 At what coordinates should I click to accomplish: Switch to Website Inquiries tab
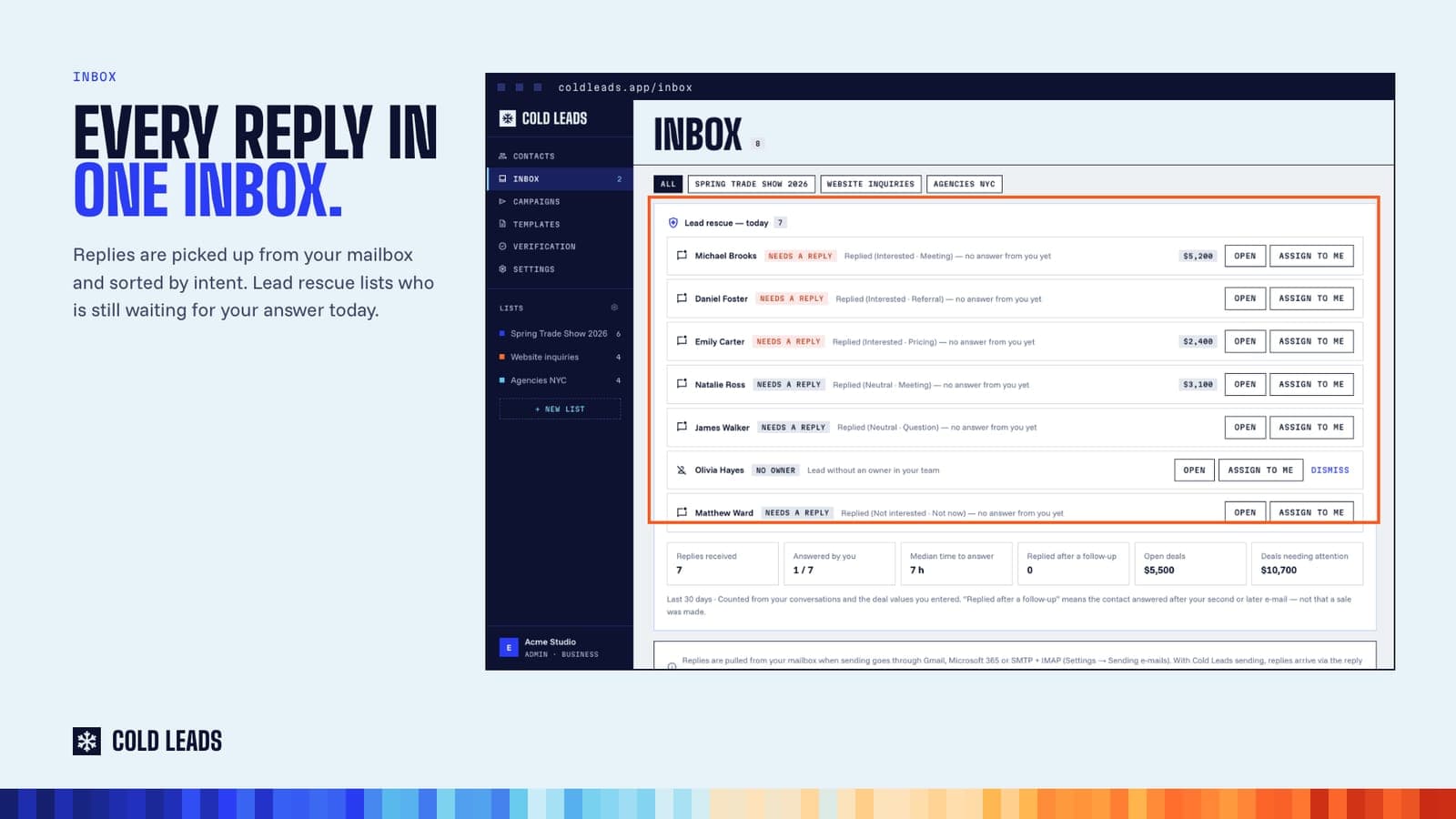coord(871,184)
